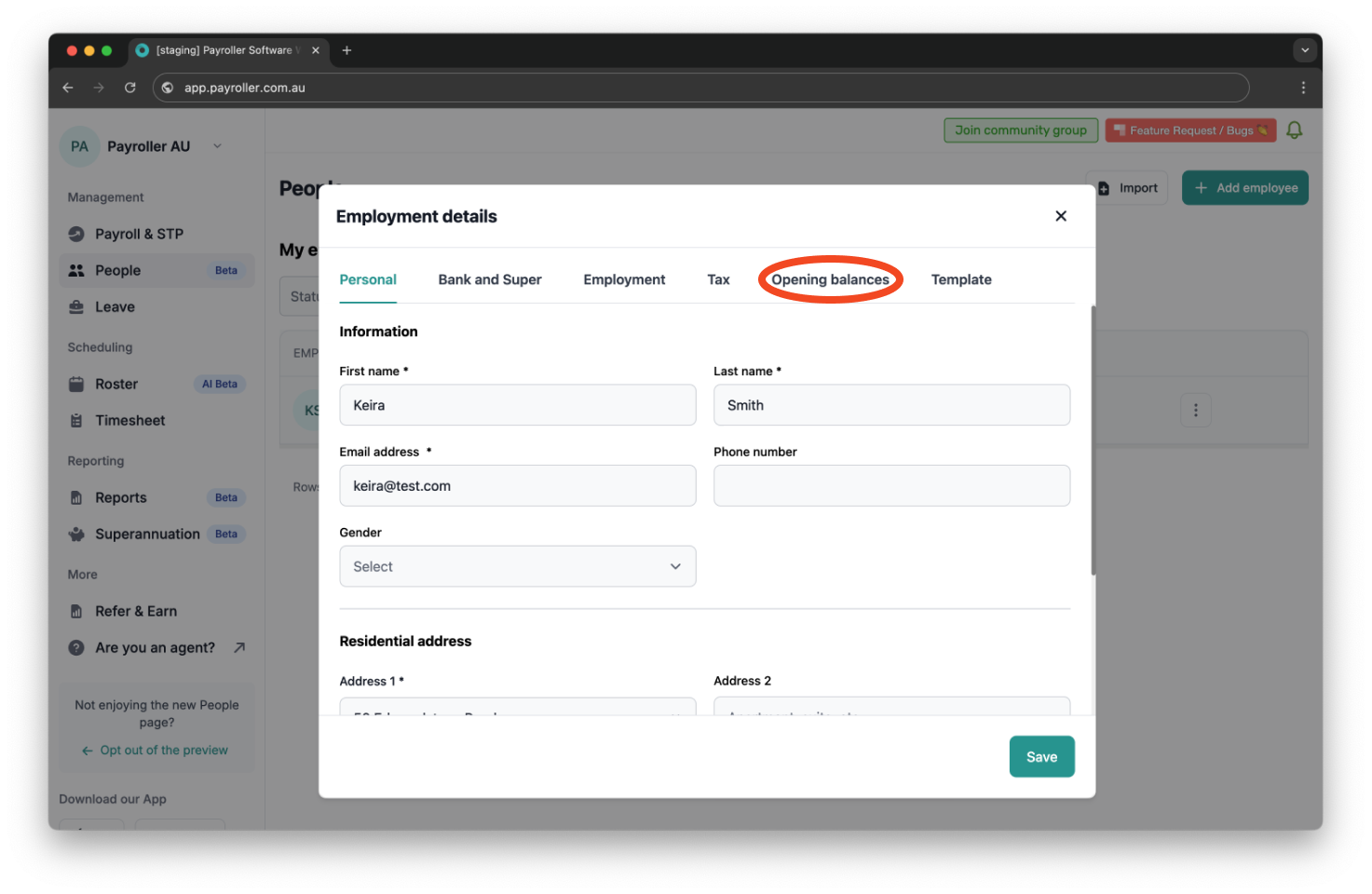Open the Bank and Super tab

pyautogui.click(x=490, y=279)
